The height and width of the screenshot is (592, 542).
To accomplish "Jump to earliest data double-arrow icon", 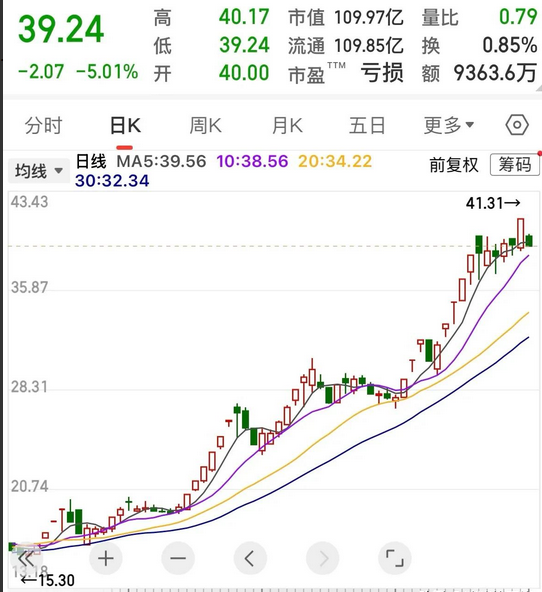I will pos(26,558).
